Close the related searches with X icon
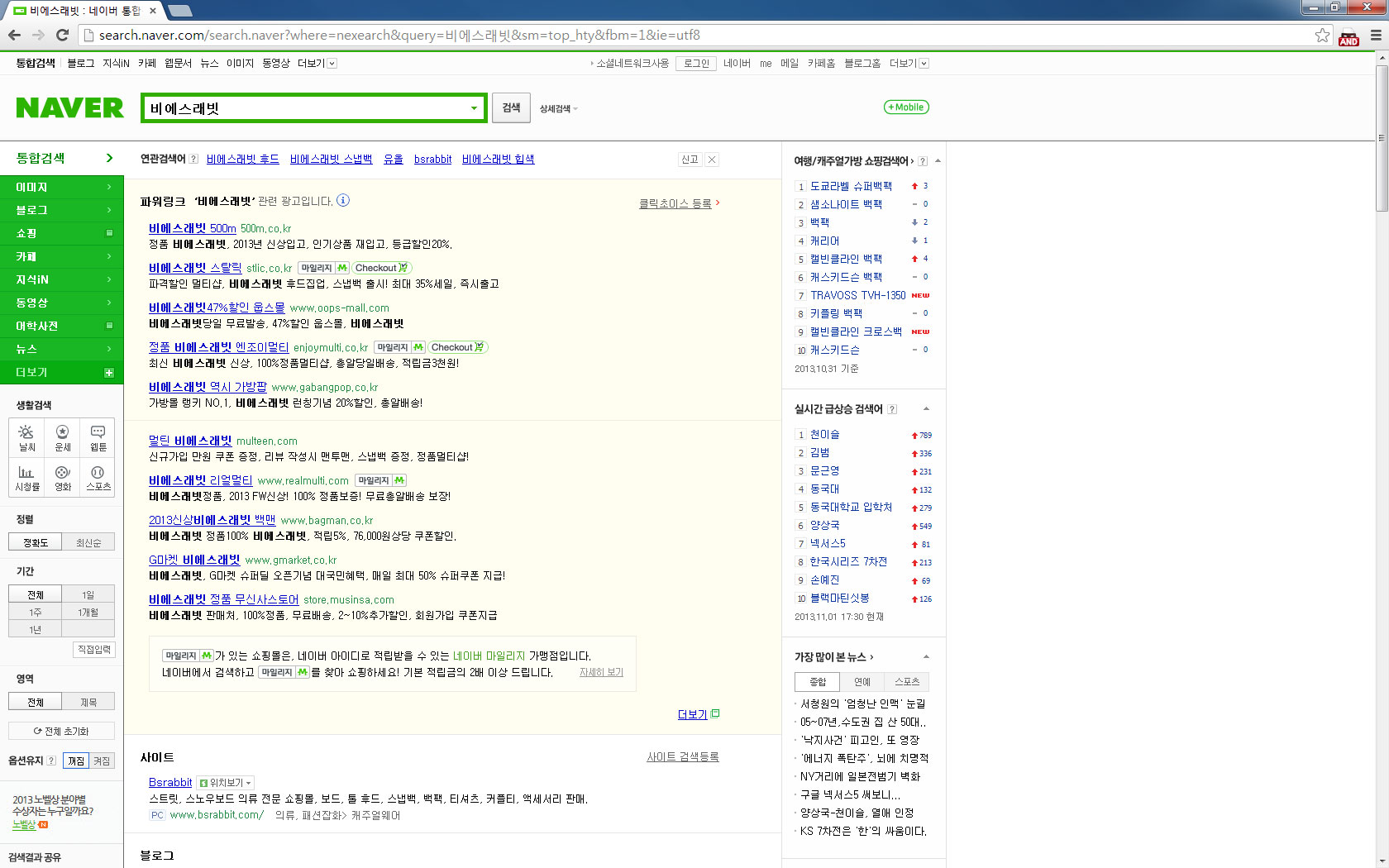 pyautogui.click(x=712, y=160)
